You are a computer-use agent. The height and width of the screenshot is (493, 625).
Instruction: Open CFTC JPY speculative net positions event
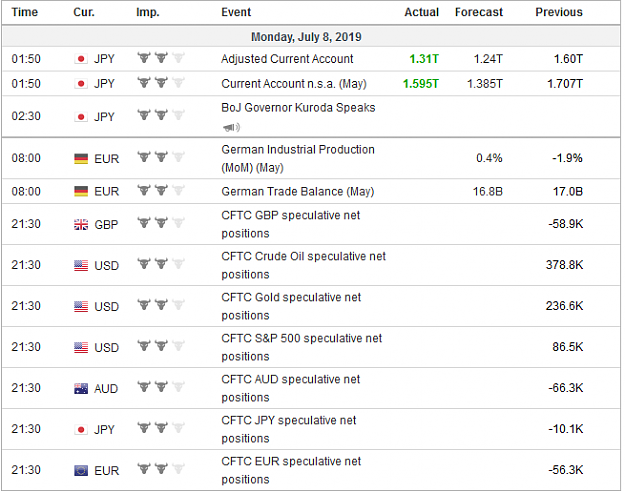click(x=289, y=429)
